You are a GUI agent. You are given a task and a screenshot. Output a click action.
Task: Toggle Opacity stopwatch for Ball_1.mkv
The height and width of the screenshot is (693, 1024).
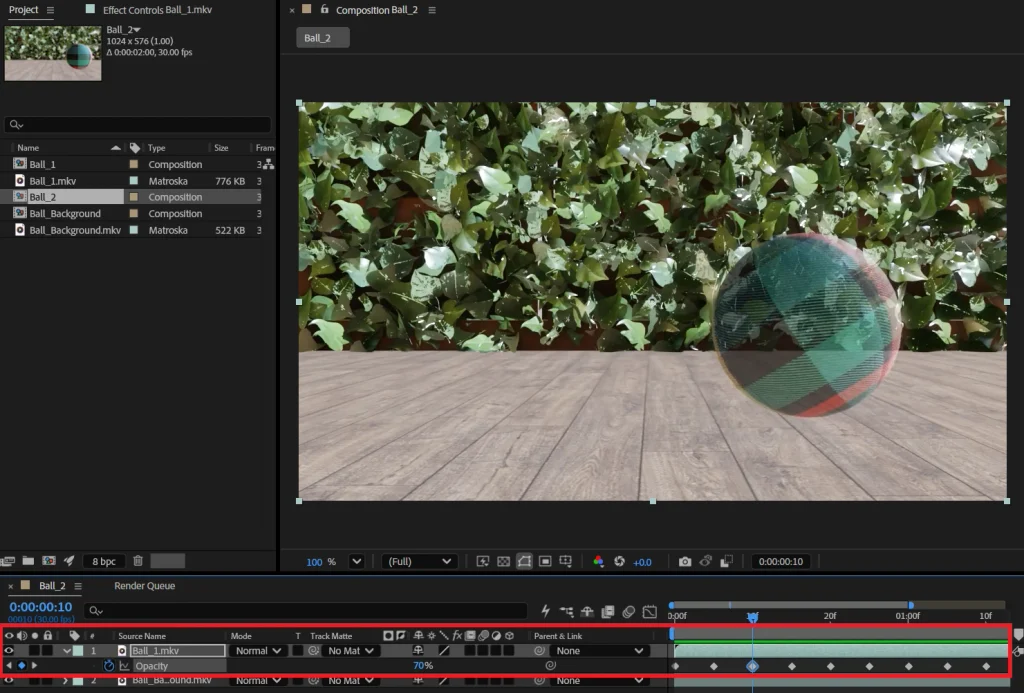(108, 666)
